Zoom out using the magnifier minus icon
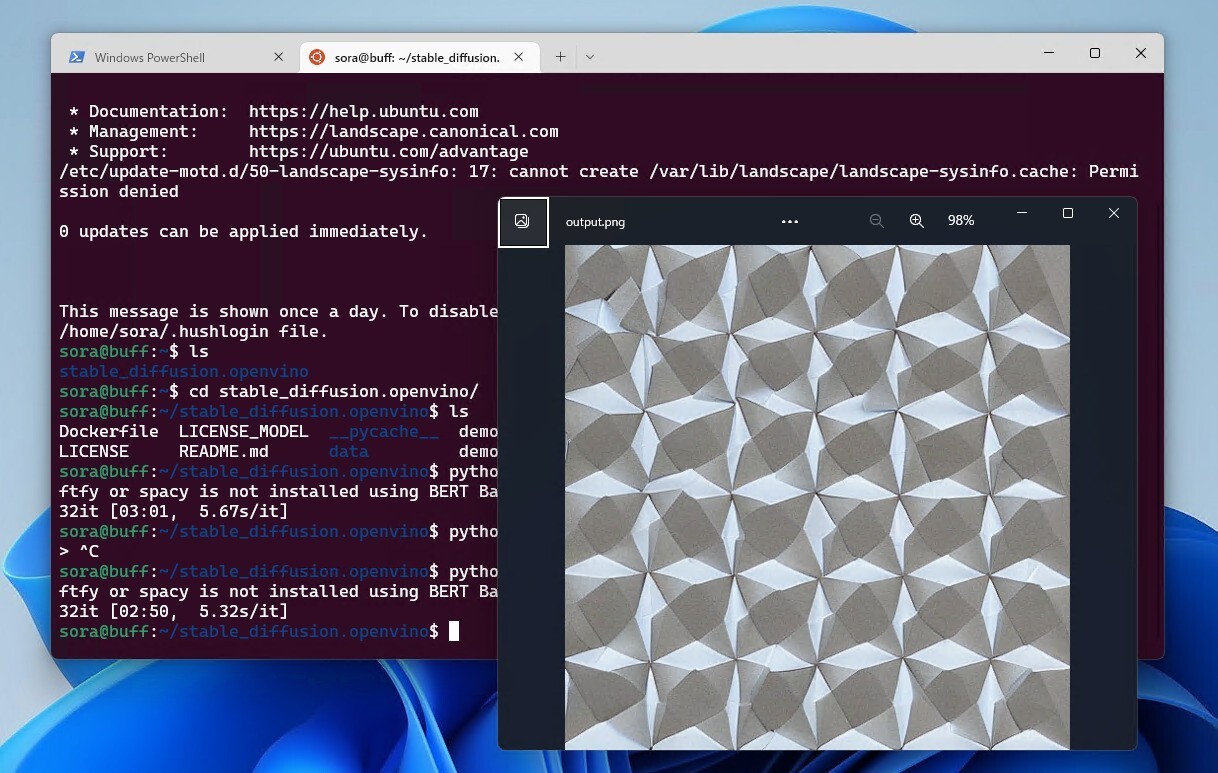The image size is (1218, 773). 876,220
